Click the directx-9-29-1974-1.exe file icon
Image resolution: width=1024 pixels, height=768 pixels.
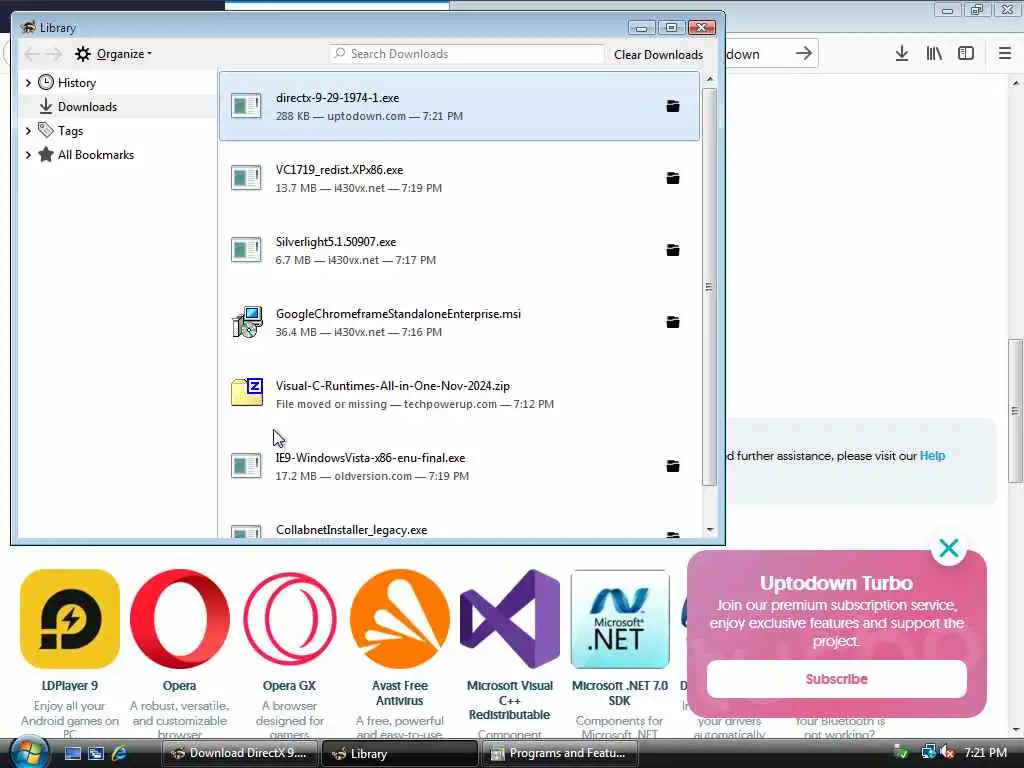[x=246, y=106]
